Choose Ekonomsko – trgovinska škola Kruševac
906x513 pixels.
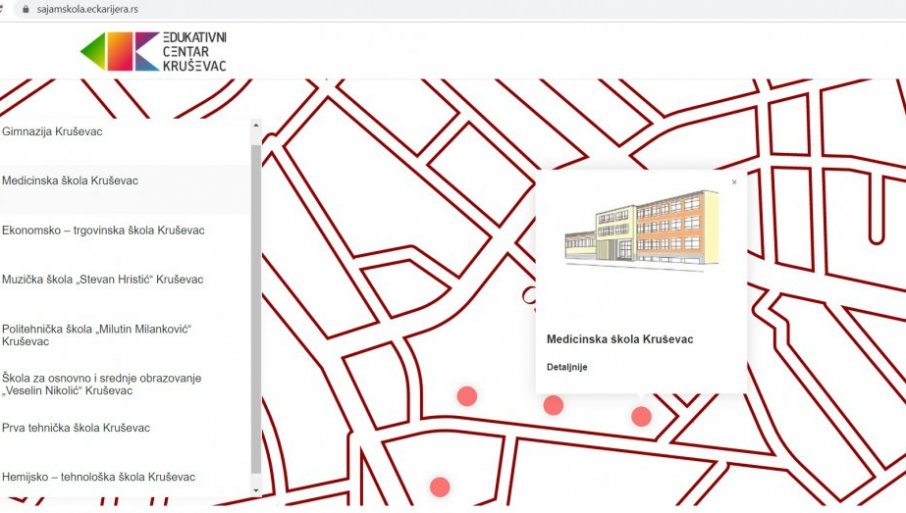pos(103,230)
